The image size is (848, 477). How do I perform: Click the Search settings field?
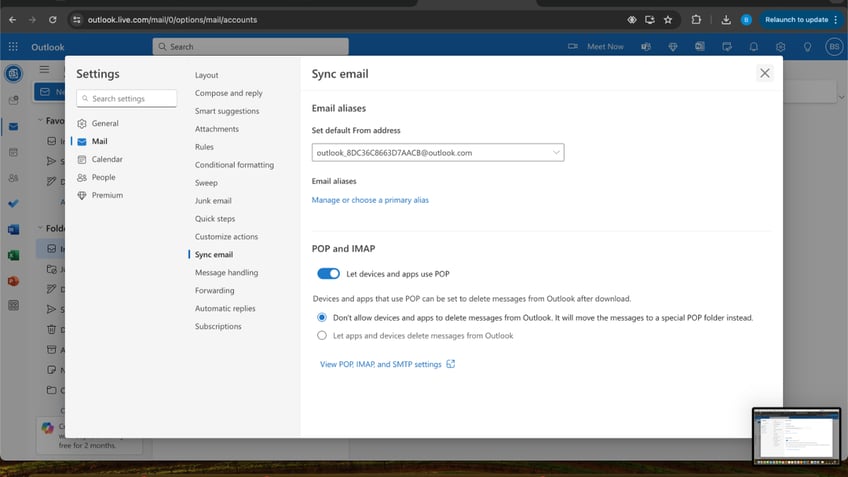point(127,98)
